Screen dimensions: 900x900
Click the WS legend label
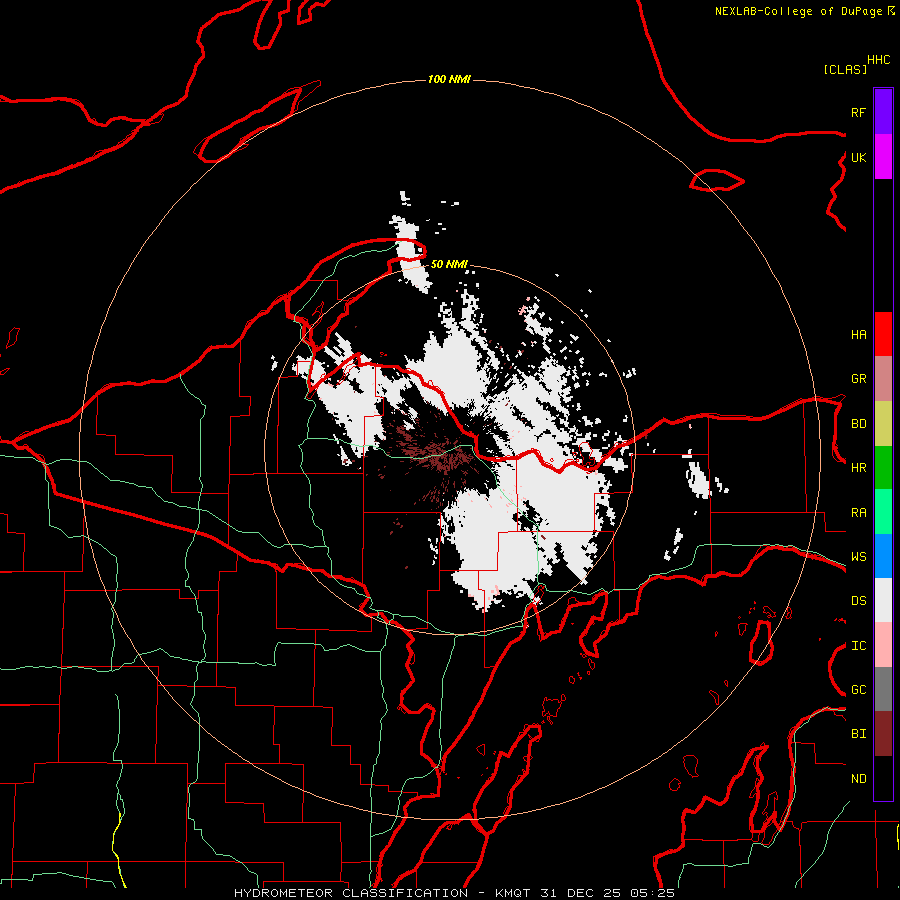click(859, 556)
